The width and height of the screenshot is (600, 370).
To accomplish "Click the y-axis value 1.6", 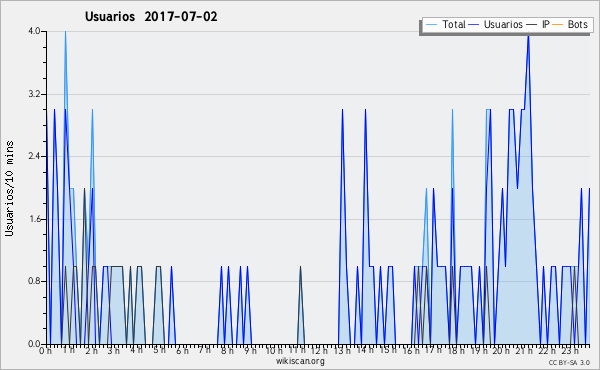I will (34, 219).
